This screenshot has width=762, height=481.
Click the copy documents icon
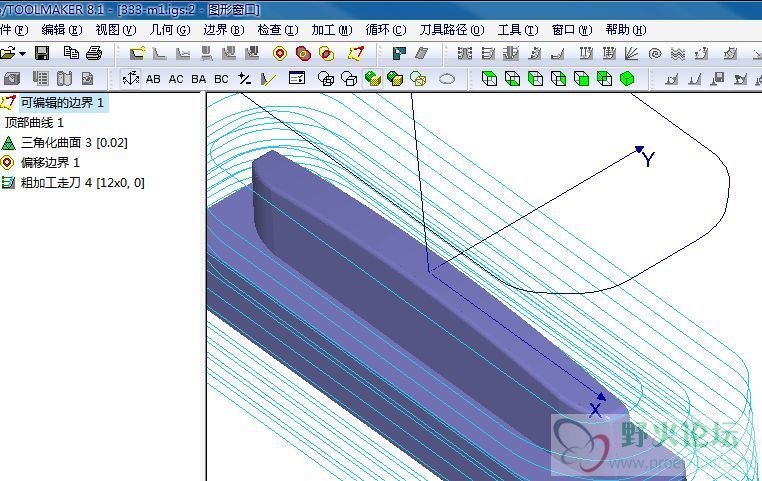[x=71, y=52]
